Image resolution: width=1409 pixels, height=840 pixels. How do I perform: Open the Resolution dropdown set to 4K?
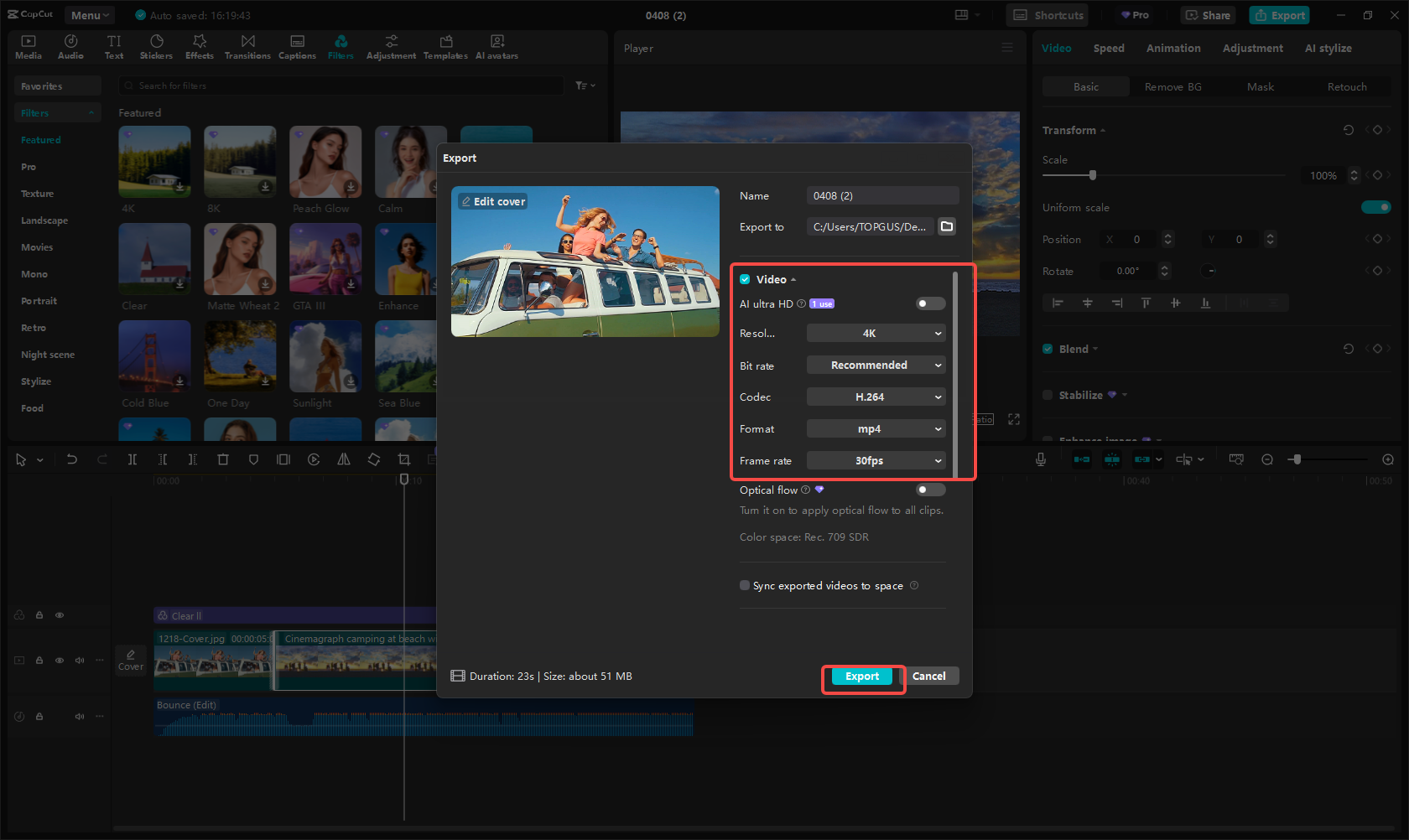pos(876,333)
